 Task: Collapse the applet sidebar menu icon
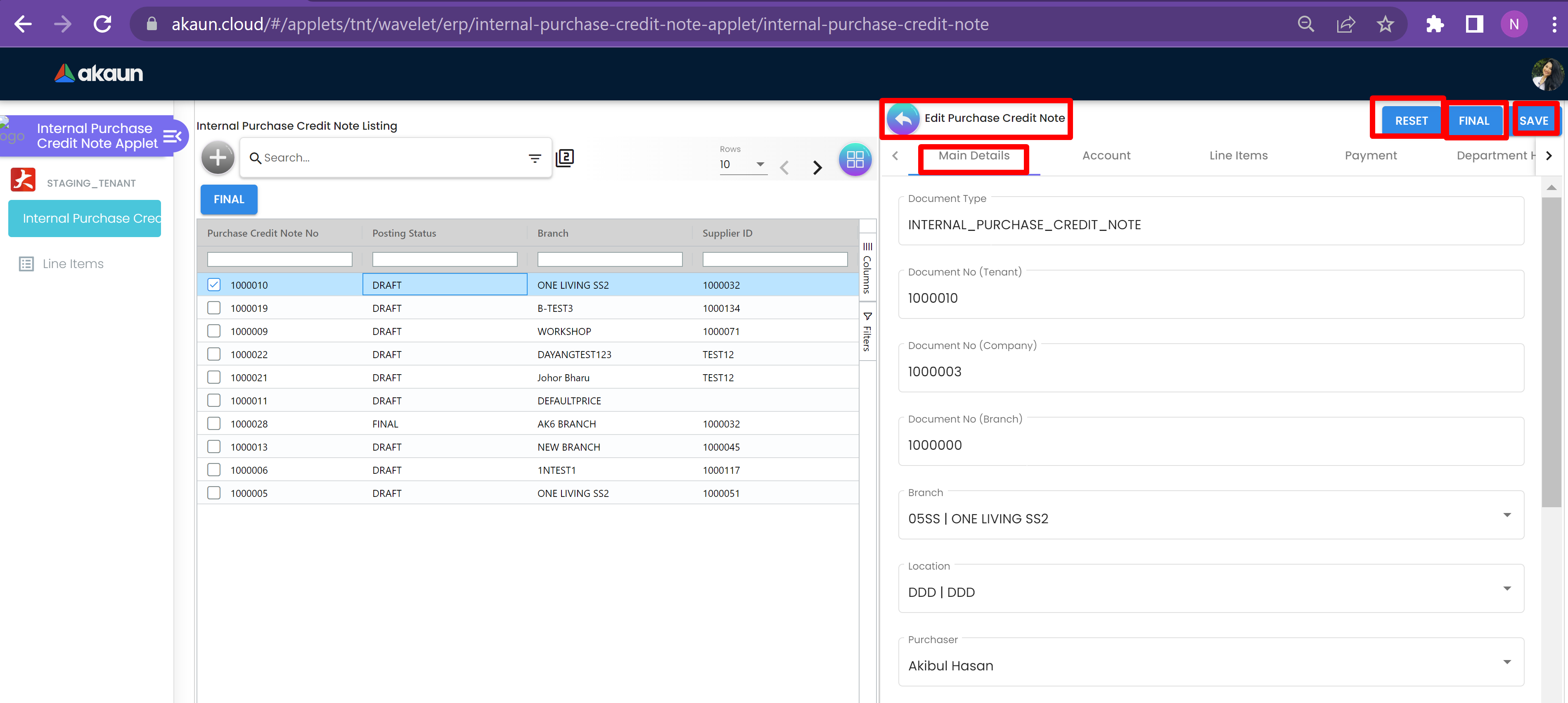(x=172, y=136)
